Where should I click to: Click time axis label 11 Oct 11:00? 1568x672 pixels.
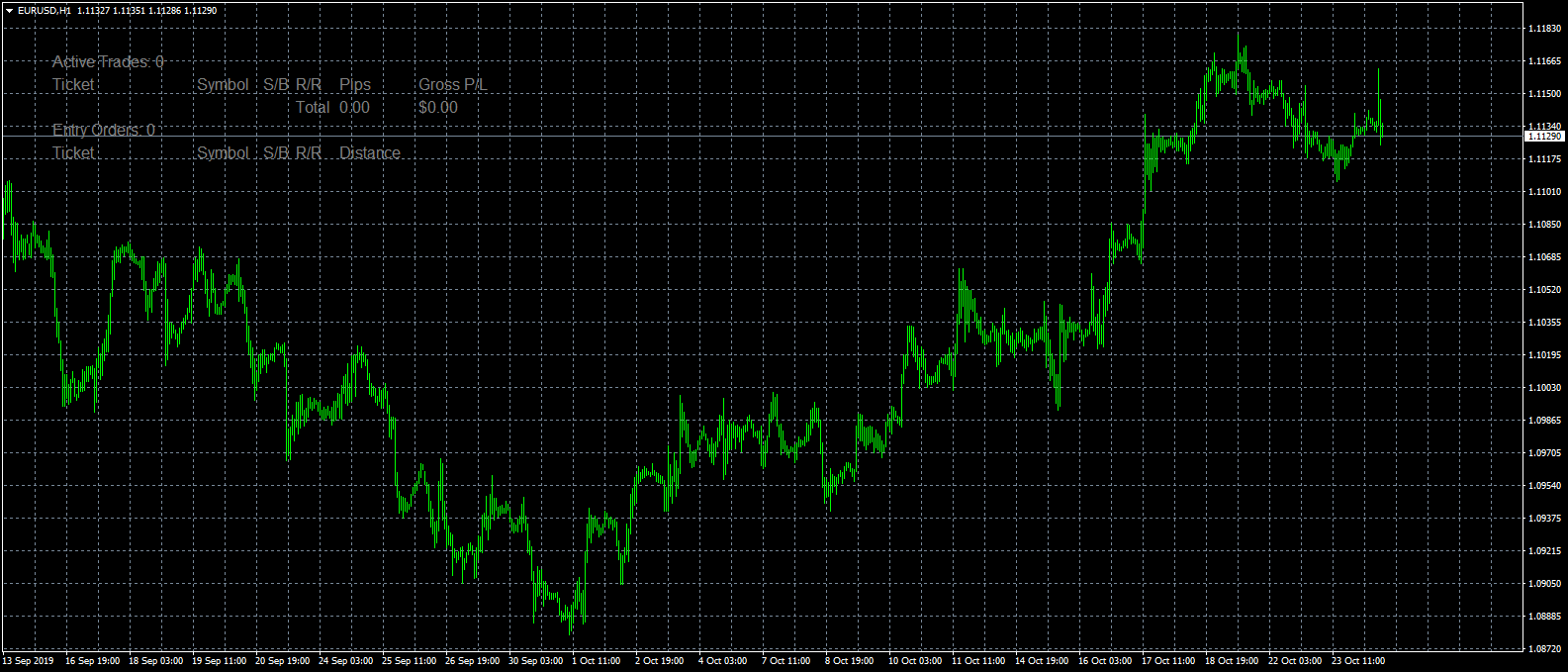[x=979, y=661]
